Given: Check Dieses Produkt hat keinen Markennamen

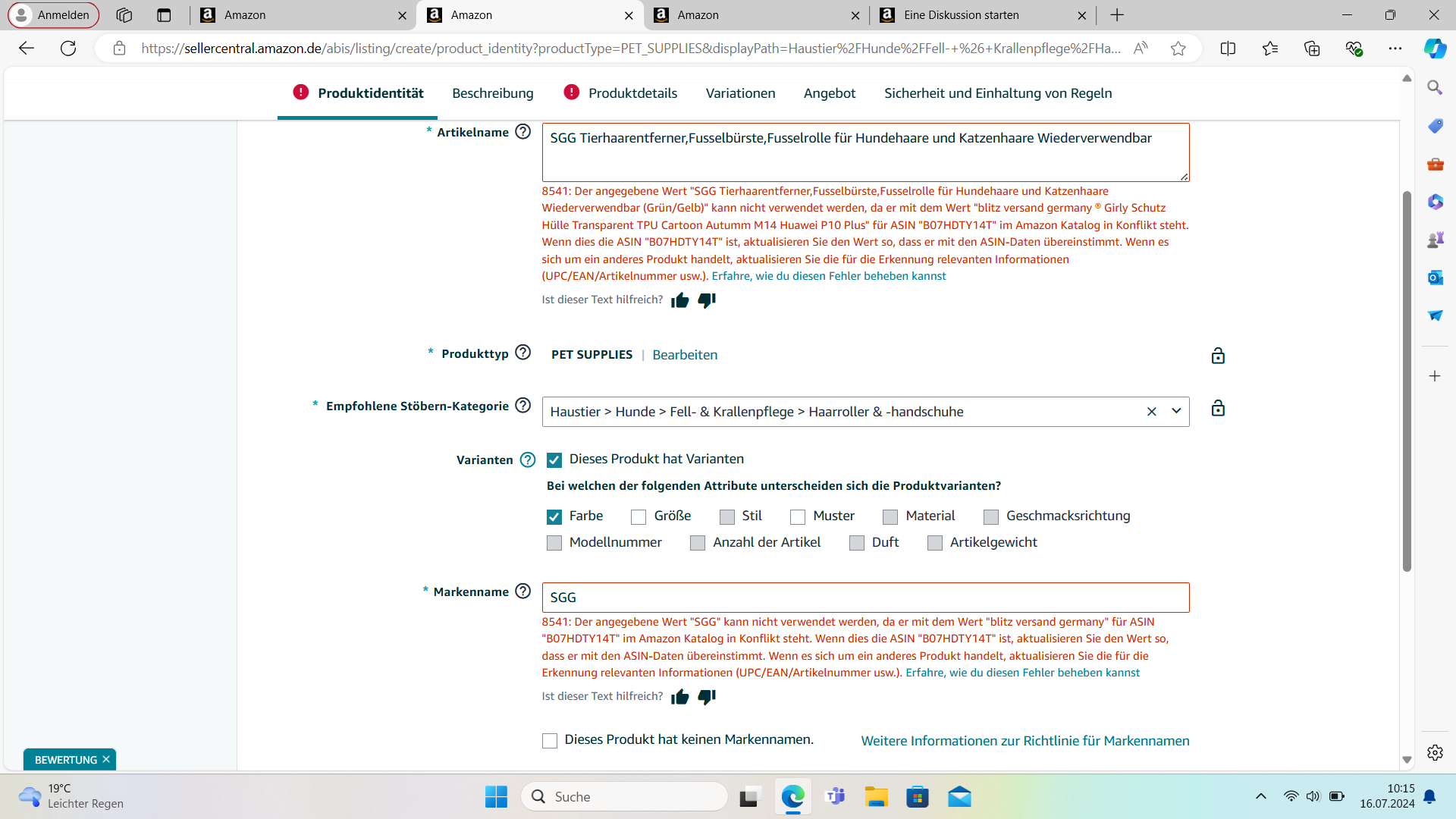Looking at the screenshot, I should (550, 741).
